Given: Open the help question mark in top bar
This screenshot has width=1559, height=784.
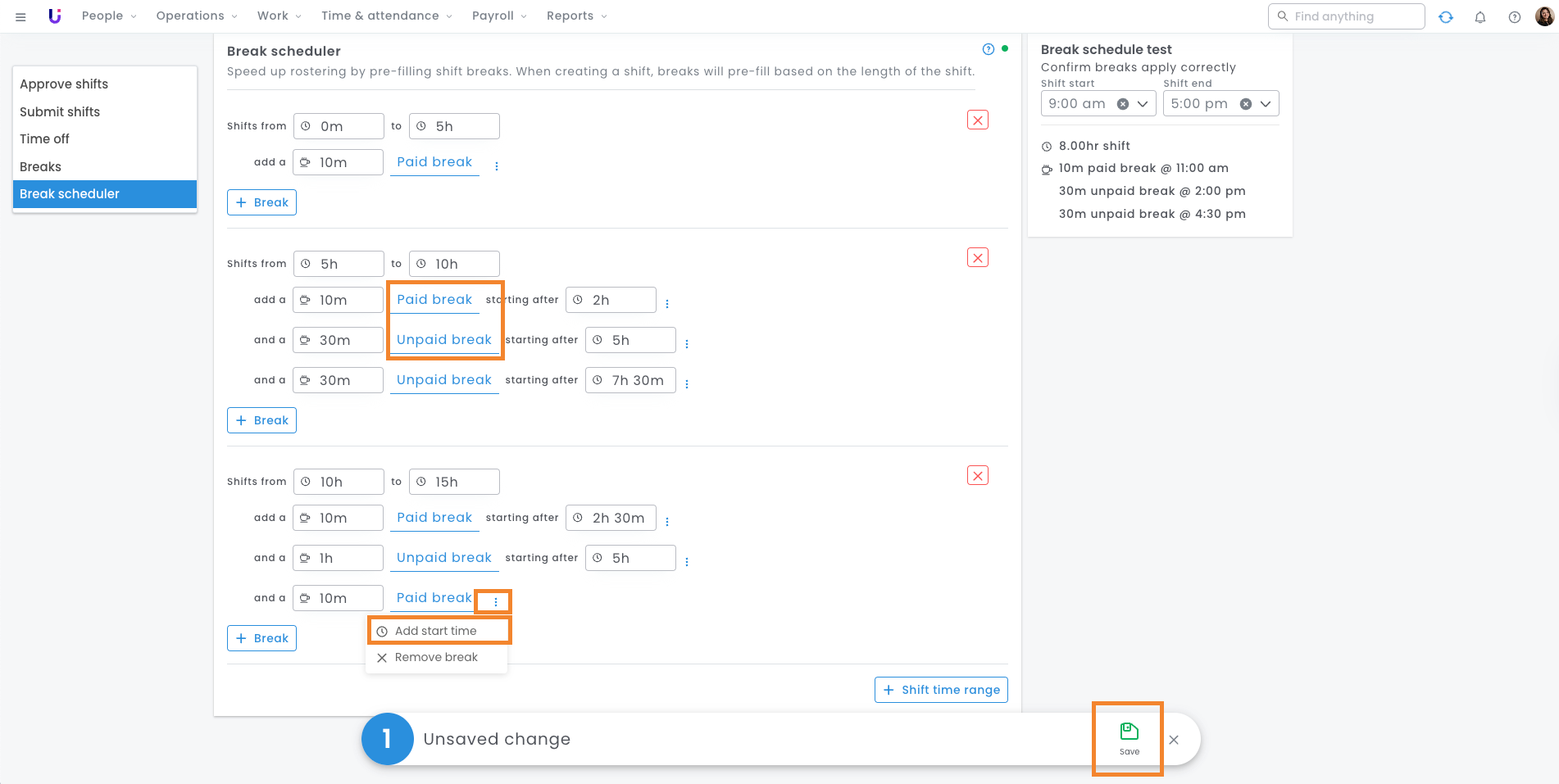Looking at the screenshot, I should (1515, 17).
